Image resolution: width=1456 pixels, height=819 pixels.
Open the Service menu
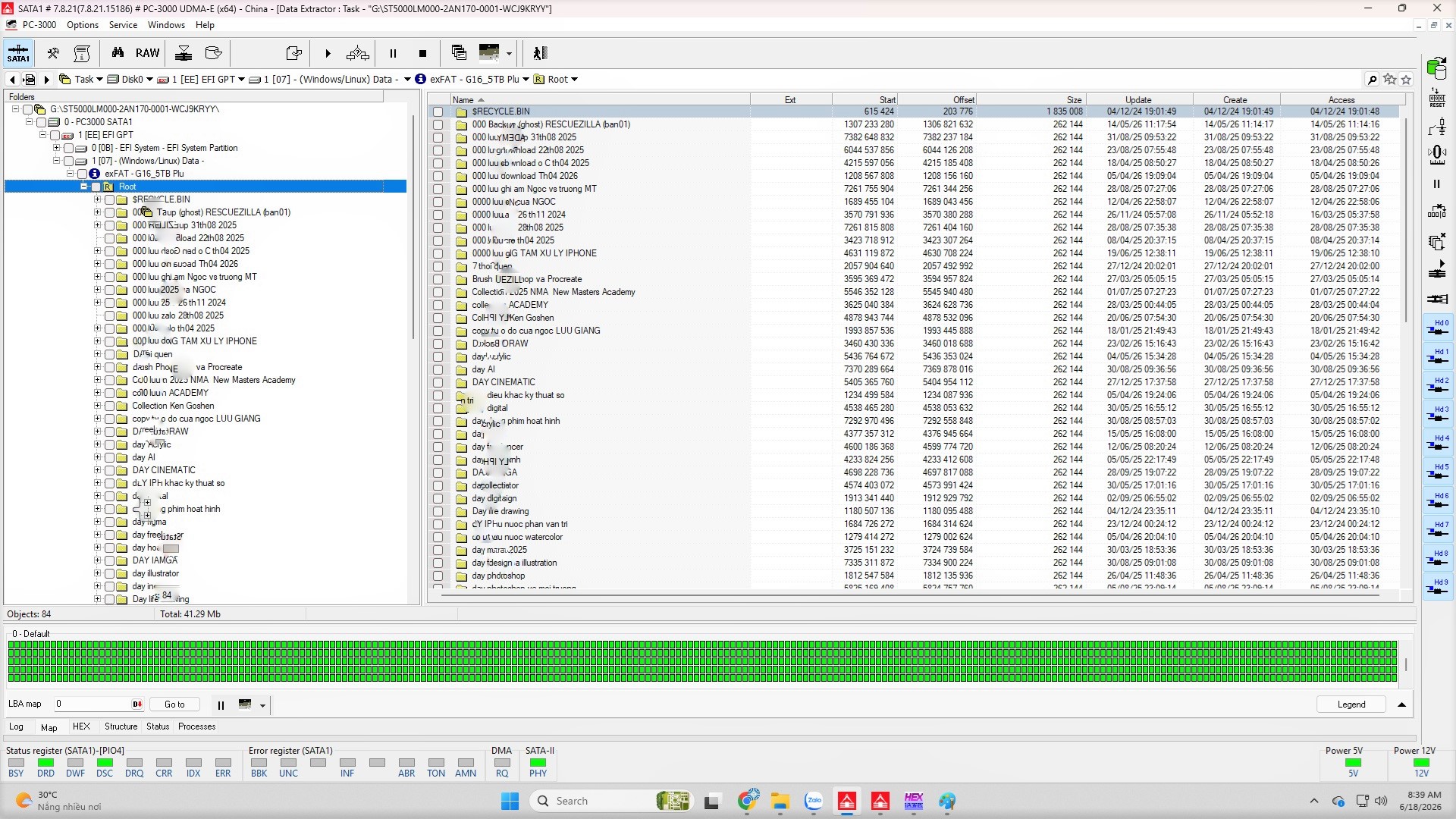[x=123, y=25]
